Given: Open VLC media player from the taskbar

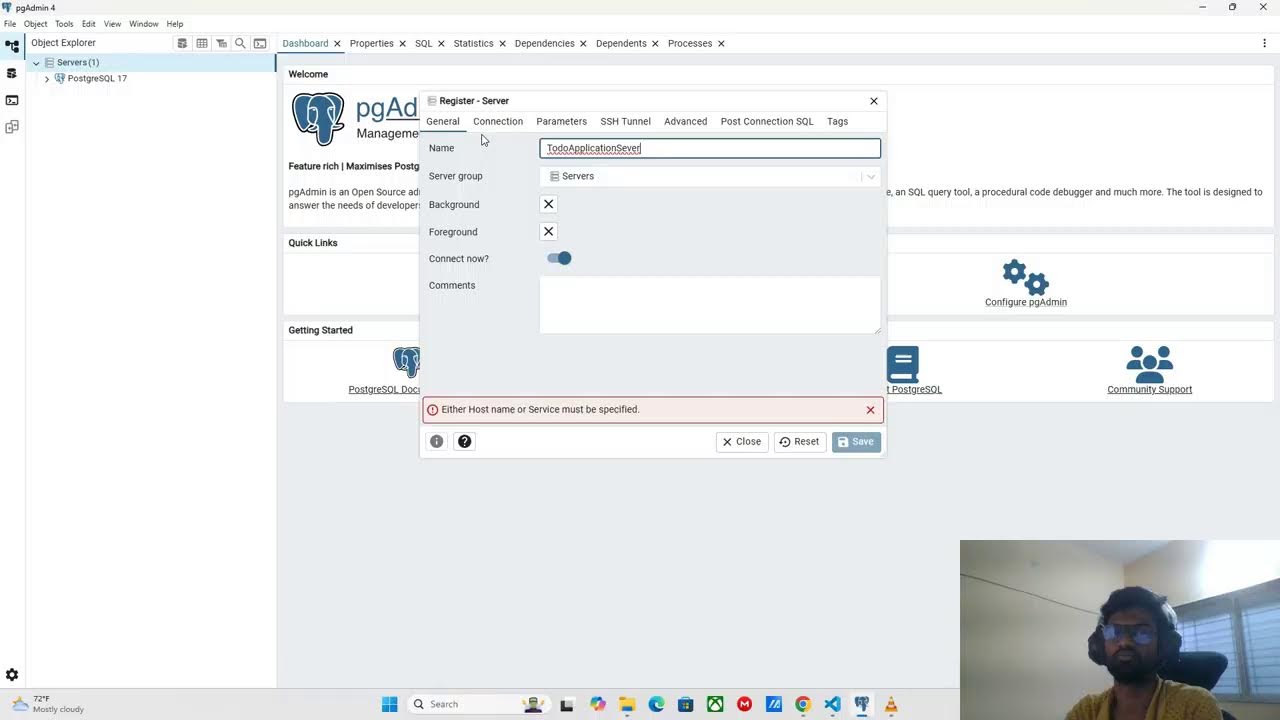Looking at the screenshot, I should 891,704.
